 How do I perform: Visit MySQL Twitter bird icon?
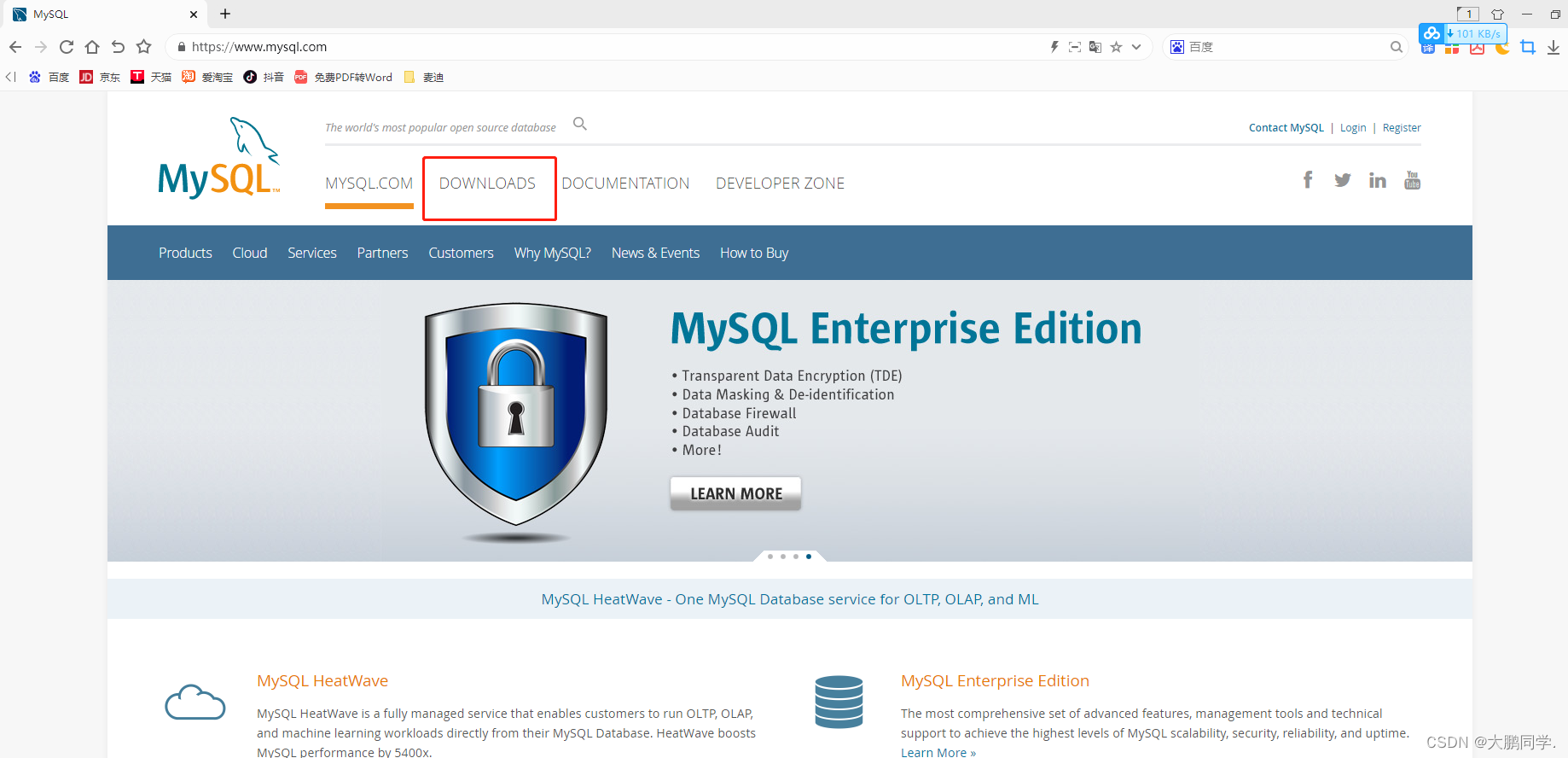pos(1343,180)
